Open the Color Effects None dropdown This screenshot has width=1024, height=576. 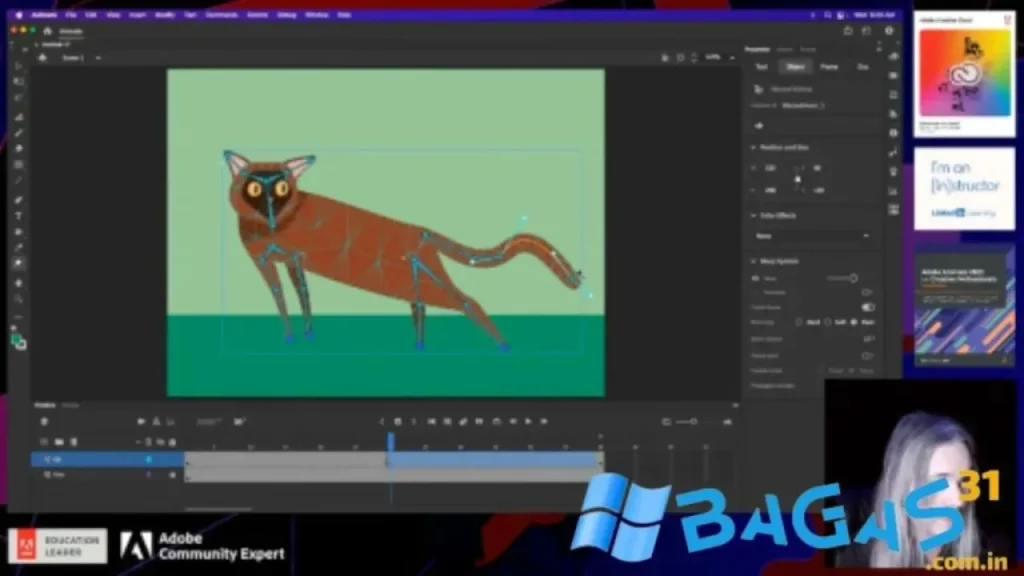(x=812, y=236)
